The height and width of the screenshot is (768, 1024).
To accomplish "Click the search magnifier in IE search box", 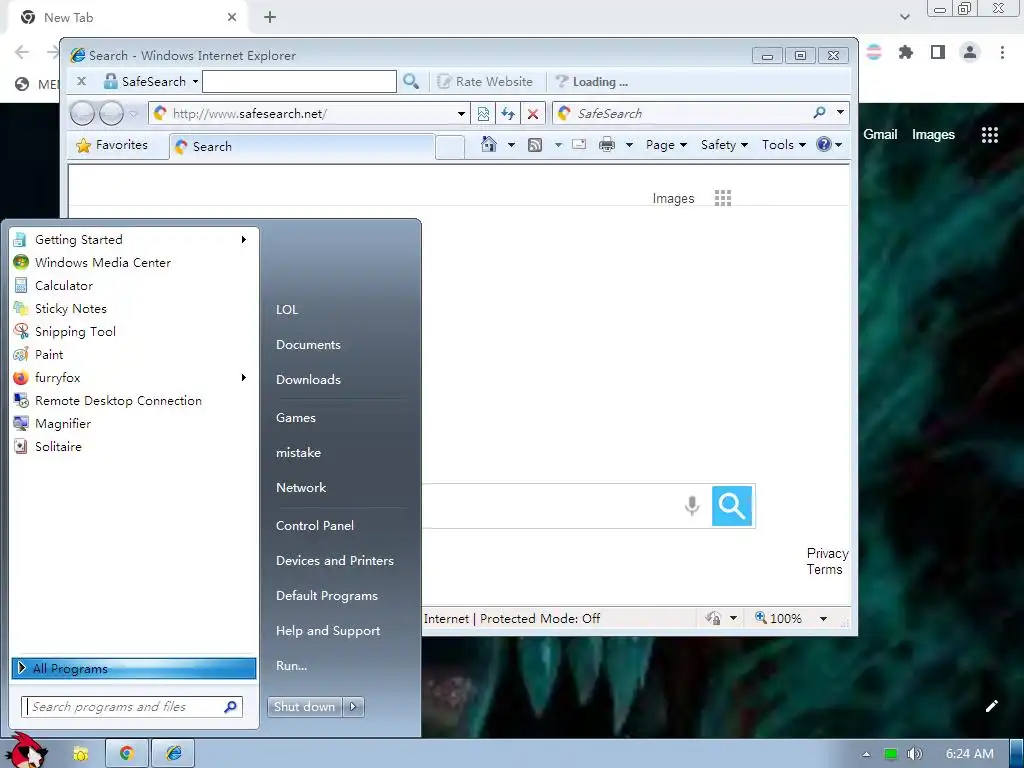I will (820, 113).
